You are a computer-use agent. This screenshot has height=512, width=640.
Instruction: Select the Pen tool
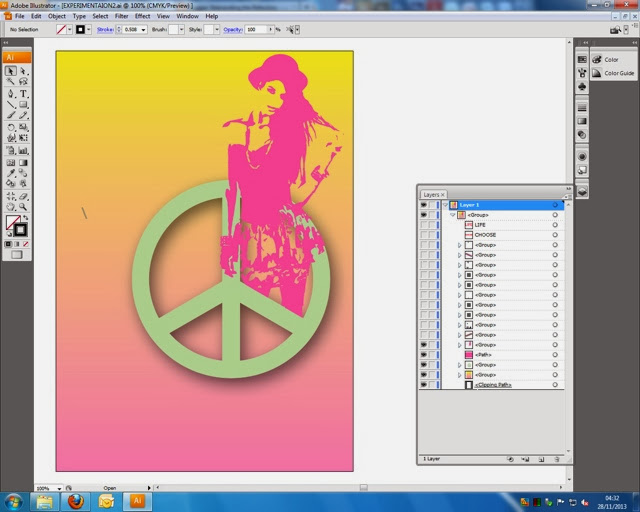[x=11, y=93]
